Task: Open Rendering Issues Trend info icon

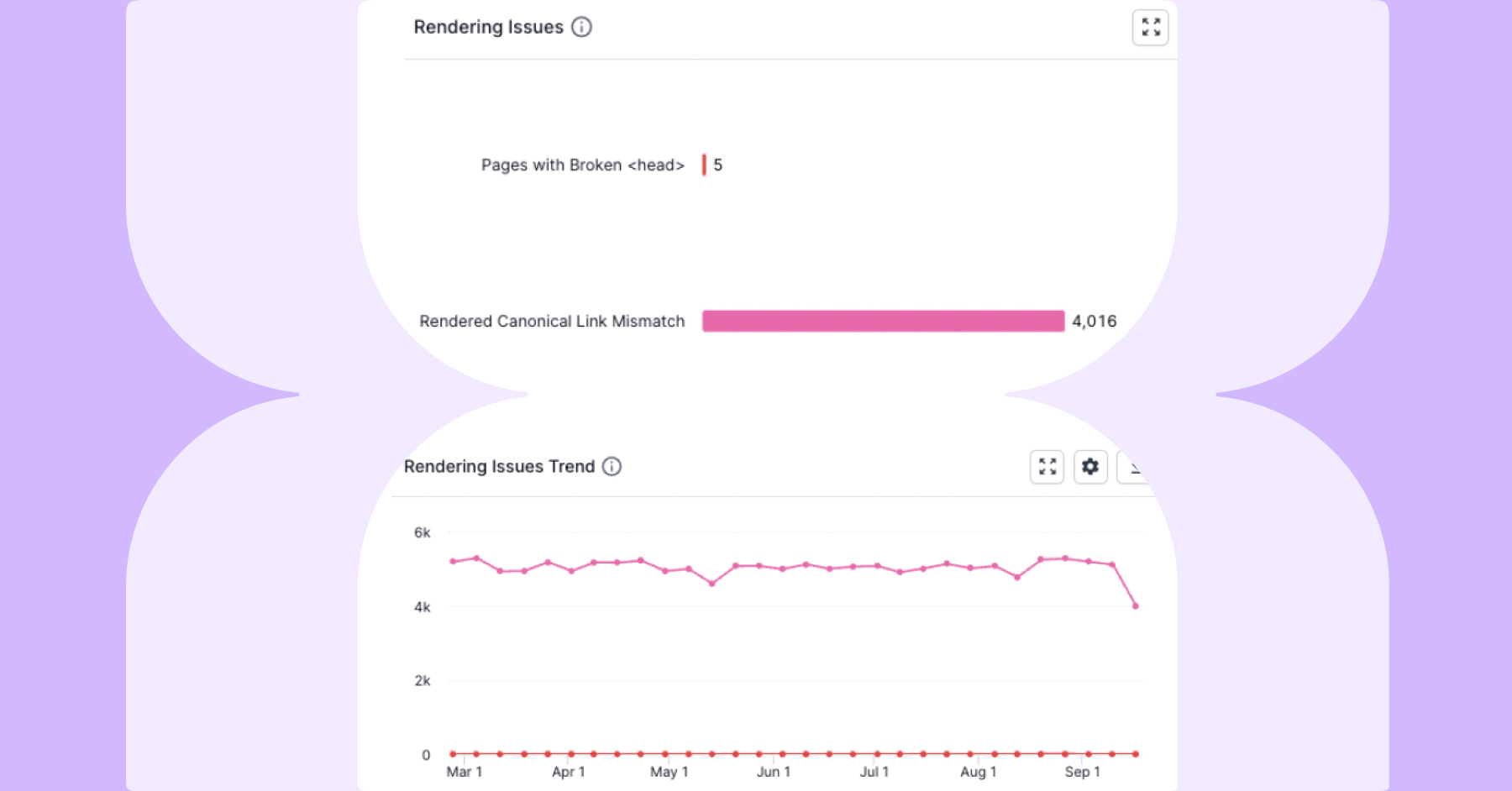Action: 612,466
